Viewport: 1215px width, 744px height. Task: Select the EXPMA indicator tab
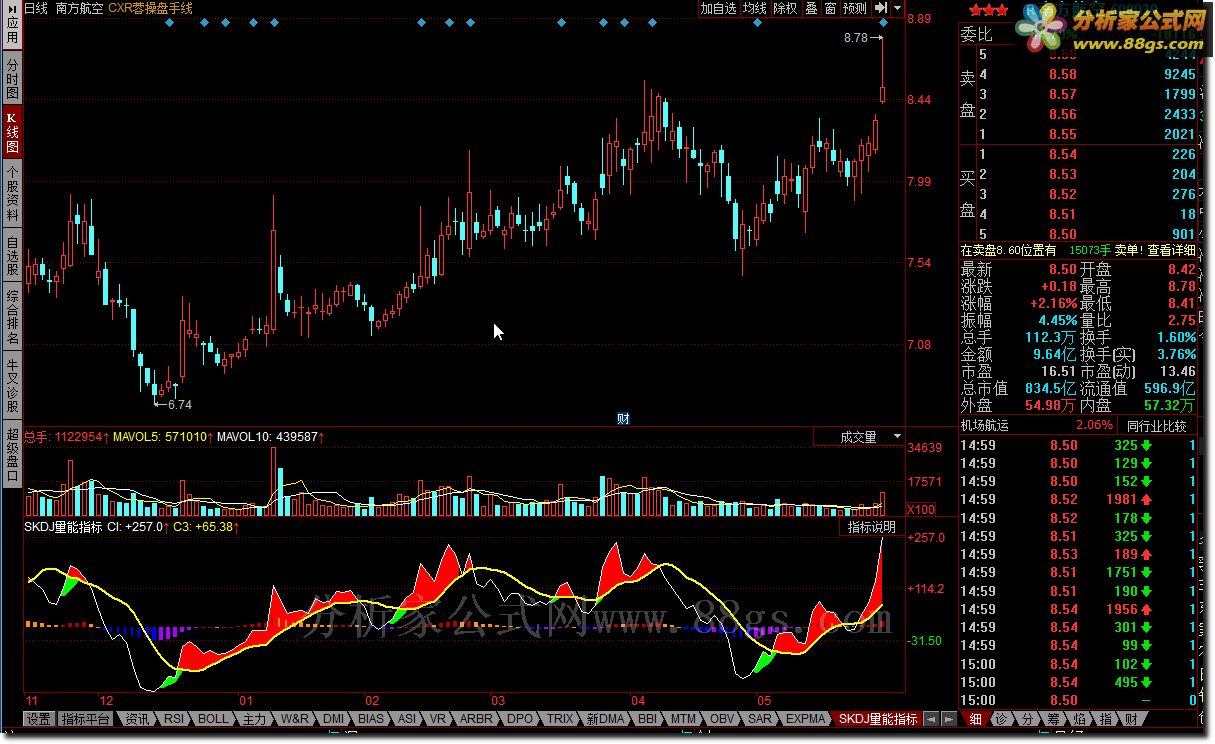(x=806, y=719)
